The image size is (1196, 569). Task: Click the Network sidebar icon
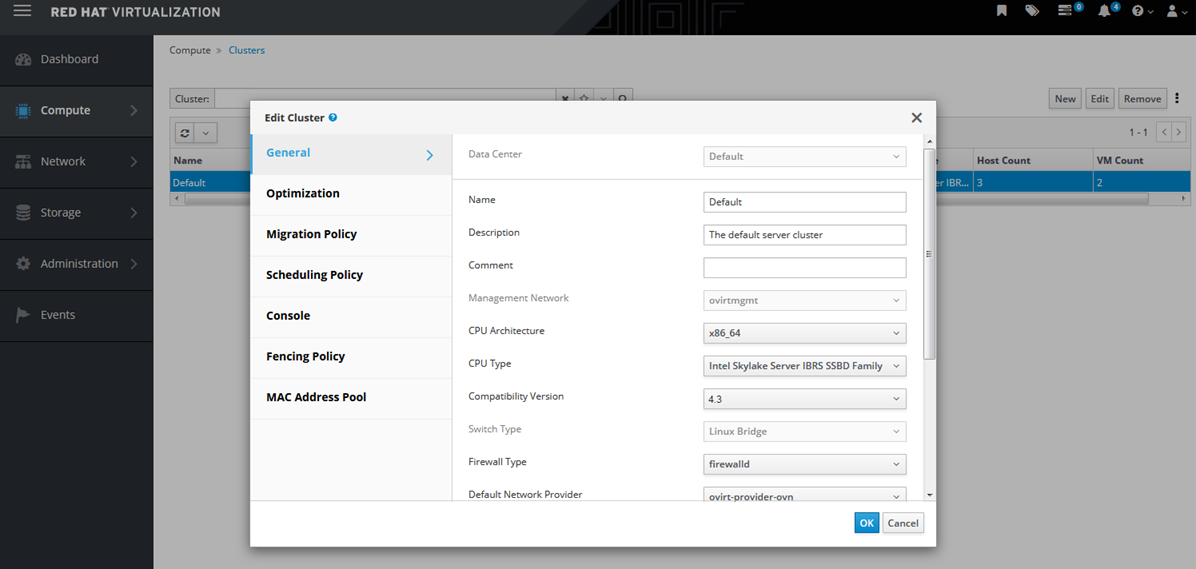(x=23, y=162)
